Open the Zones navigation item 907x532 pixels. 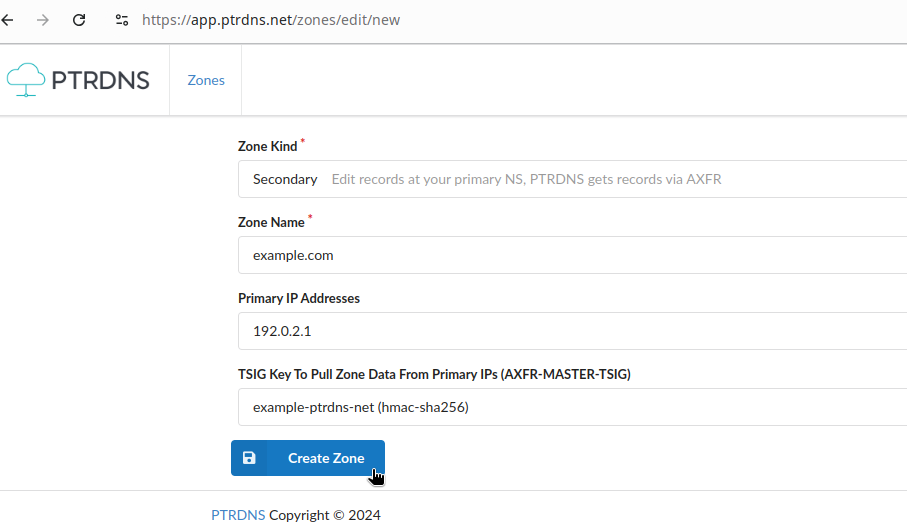coord(206,80)
